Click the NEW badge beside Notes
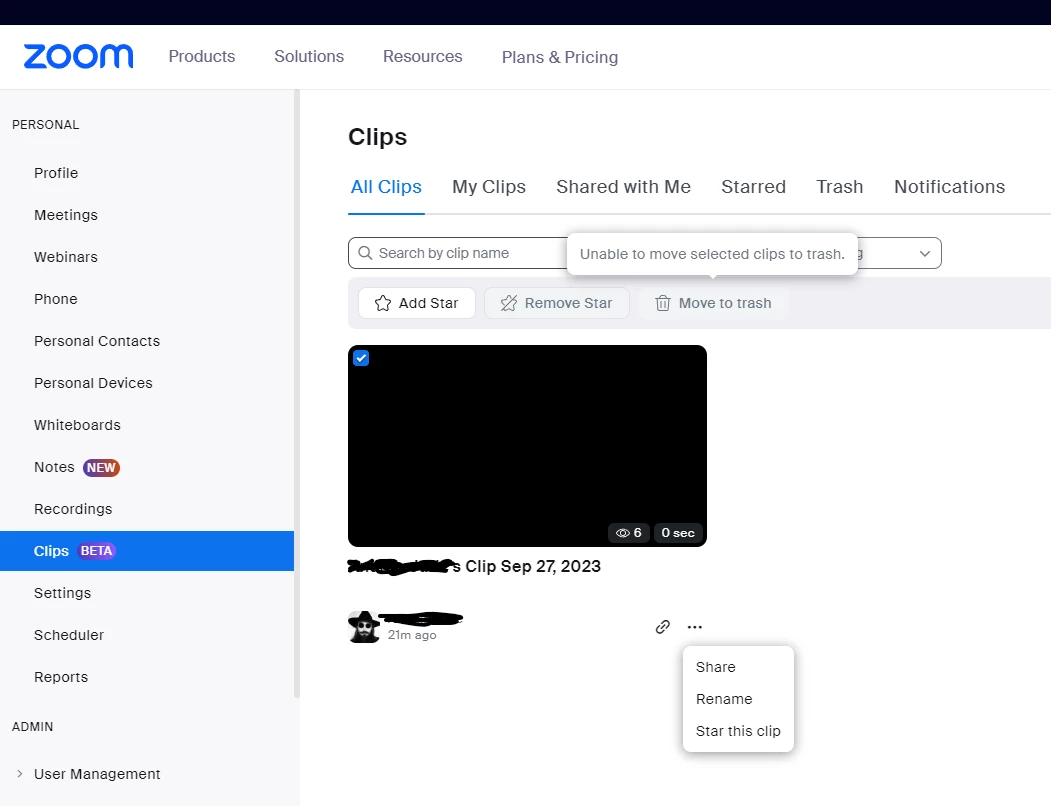Image resolution: width=1051 pixels, height=806 pixels. pyautogui.click(x=101, y=467)
